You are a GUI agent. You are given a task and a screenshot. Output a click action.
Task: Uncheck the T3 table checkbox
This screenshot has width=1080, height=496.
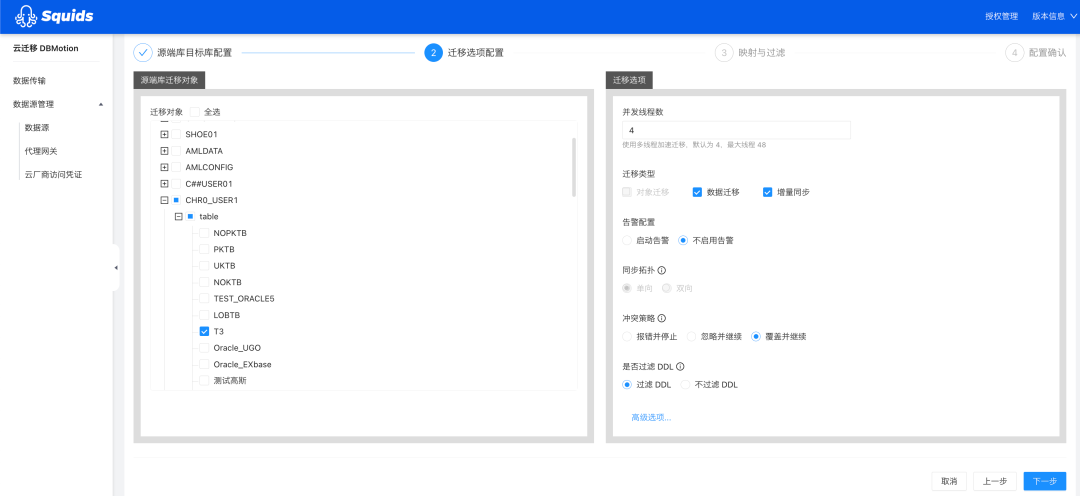205,331
